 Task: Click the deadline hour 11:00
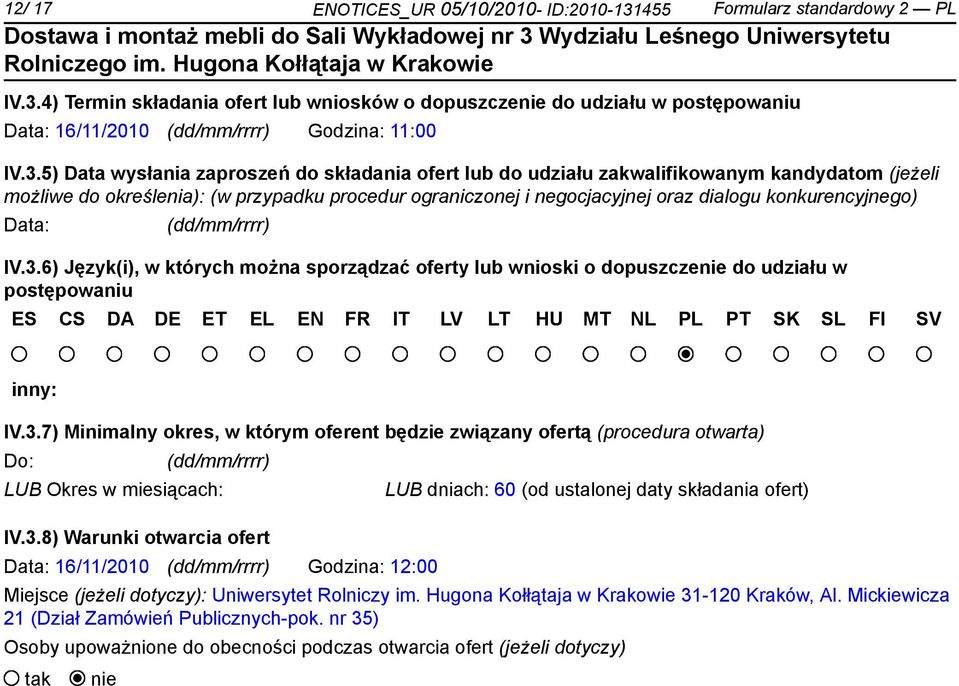pyautogui.click(x=413, y=131)
